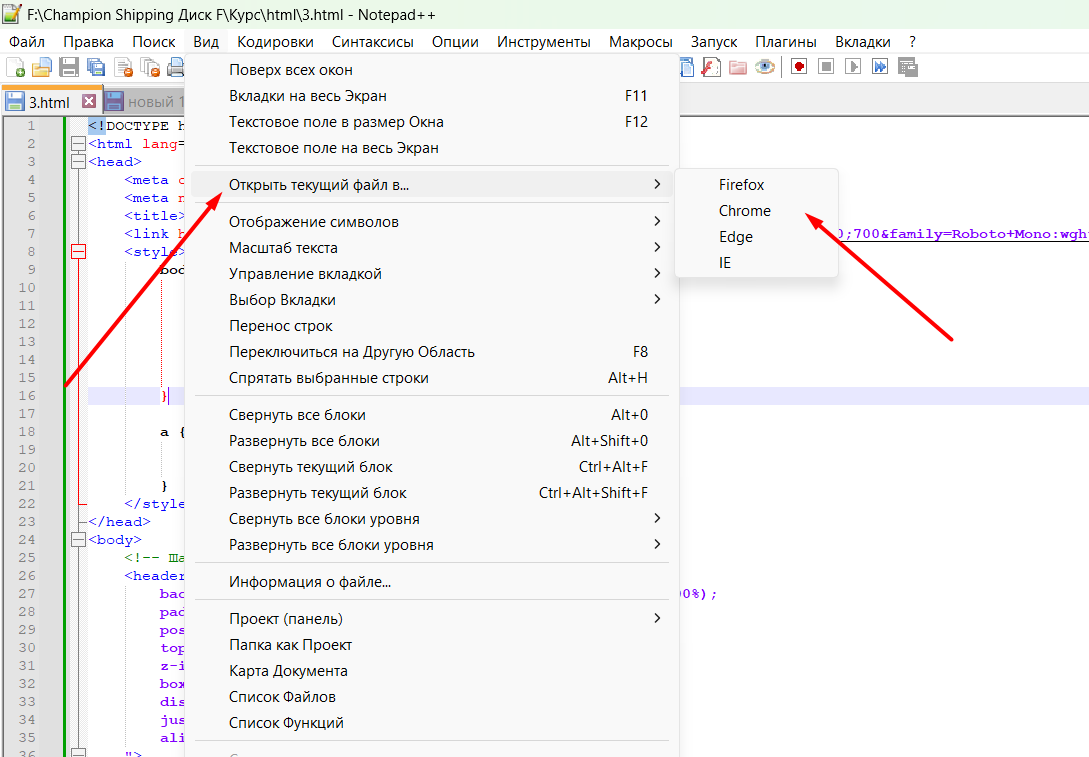This screenshot has height=757, width=1089.
Task: Expand the Развернуть все блоки уровня arrow
Action: (657, 544)
